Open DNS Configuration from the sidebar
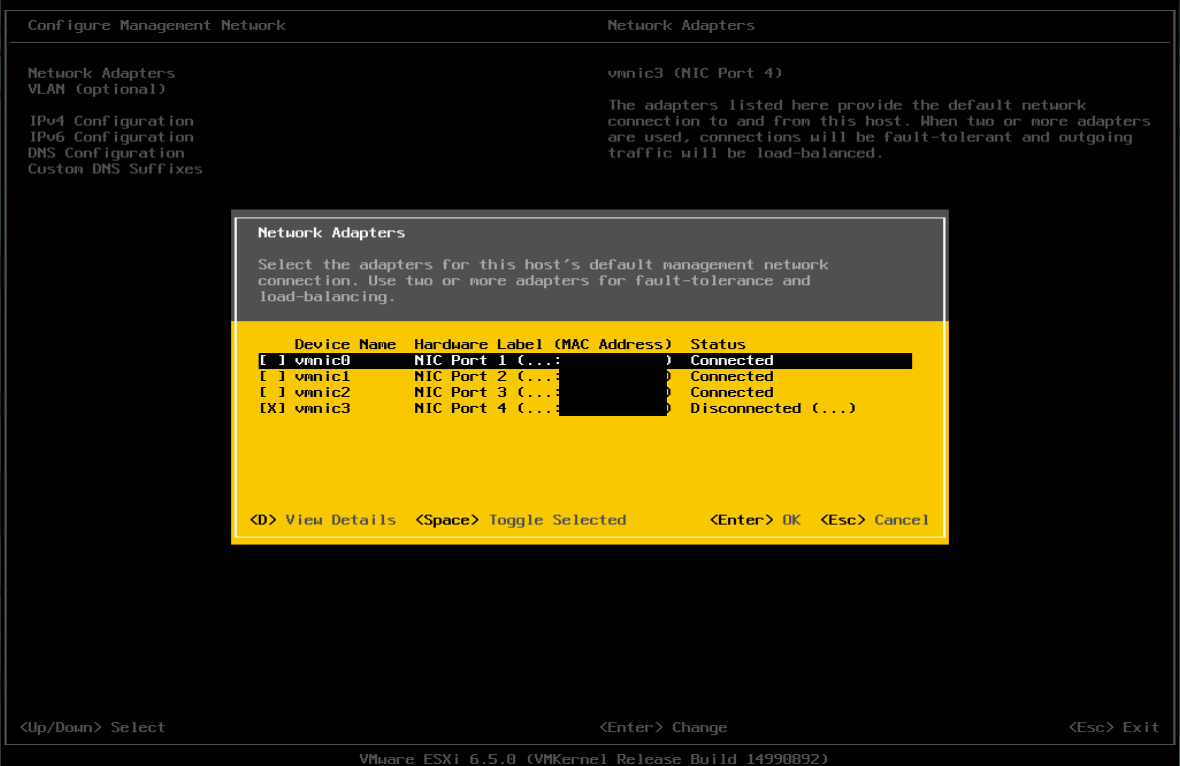 pos(106,152)
